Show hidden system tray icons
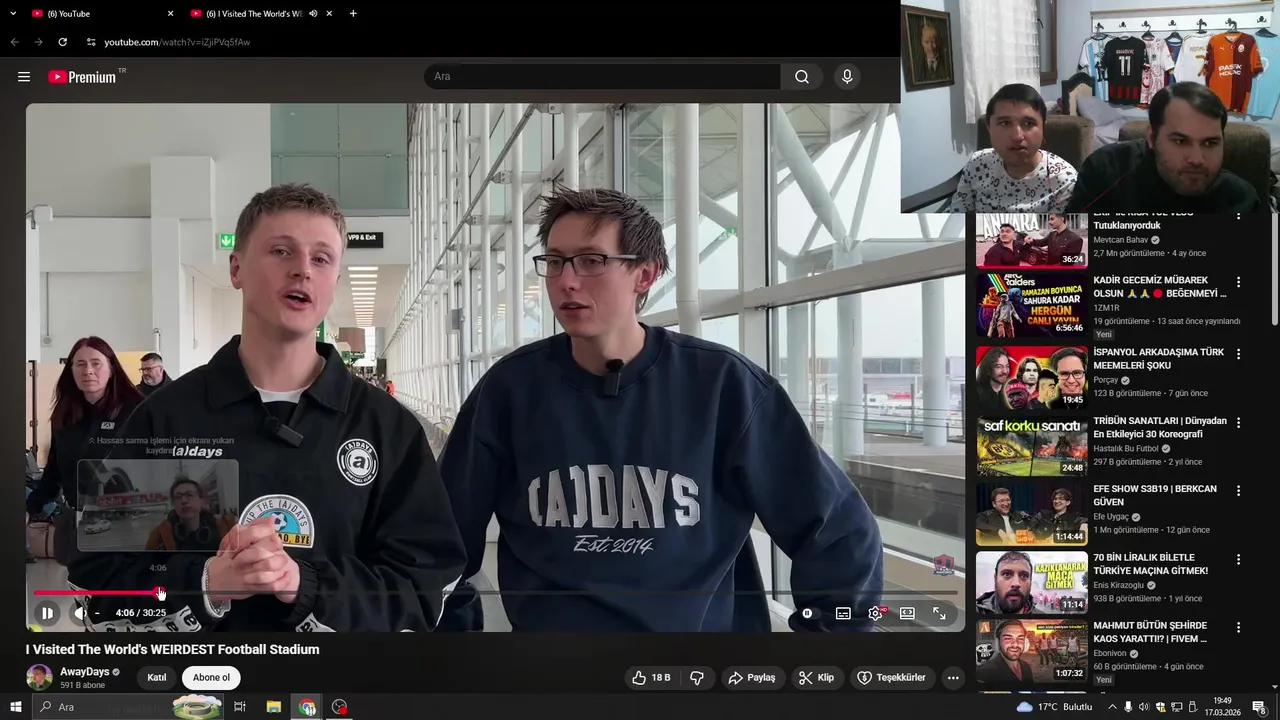Viewport: 1280px width, 720px height. (1112, 707)
